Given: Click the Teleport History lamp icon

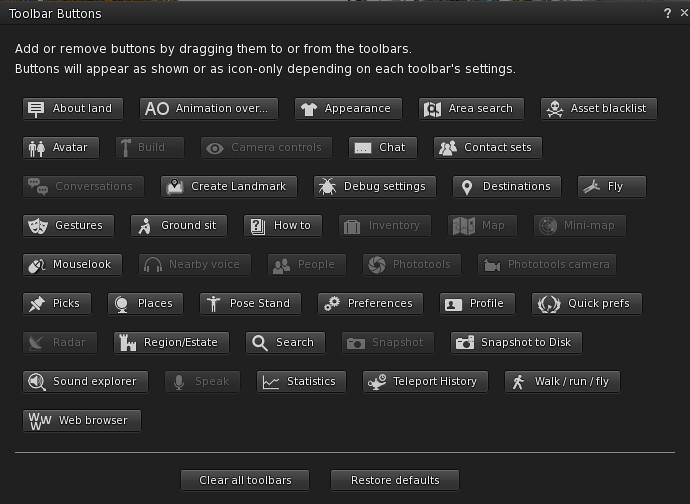Looking at the screenshot, I should click(377, 382).
